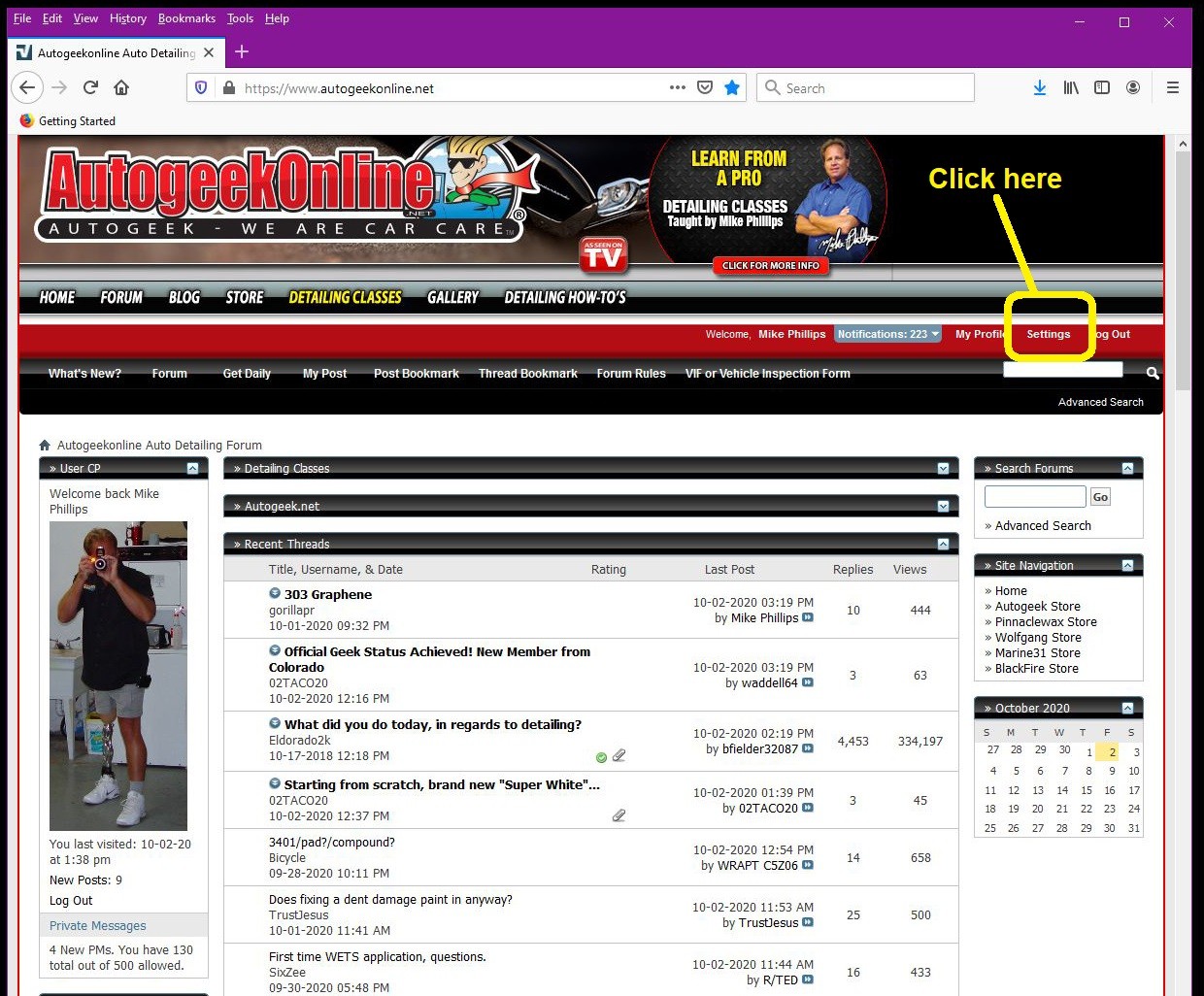The image size is (1204, 996).
Task: Save page to Pocket icon
Action: click(705, 87)
